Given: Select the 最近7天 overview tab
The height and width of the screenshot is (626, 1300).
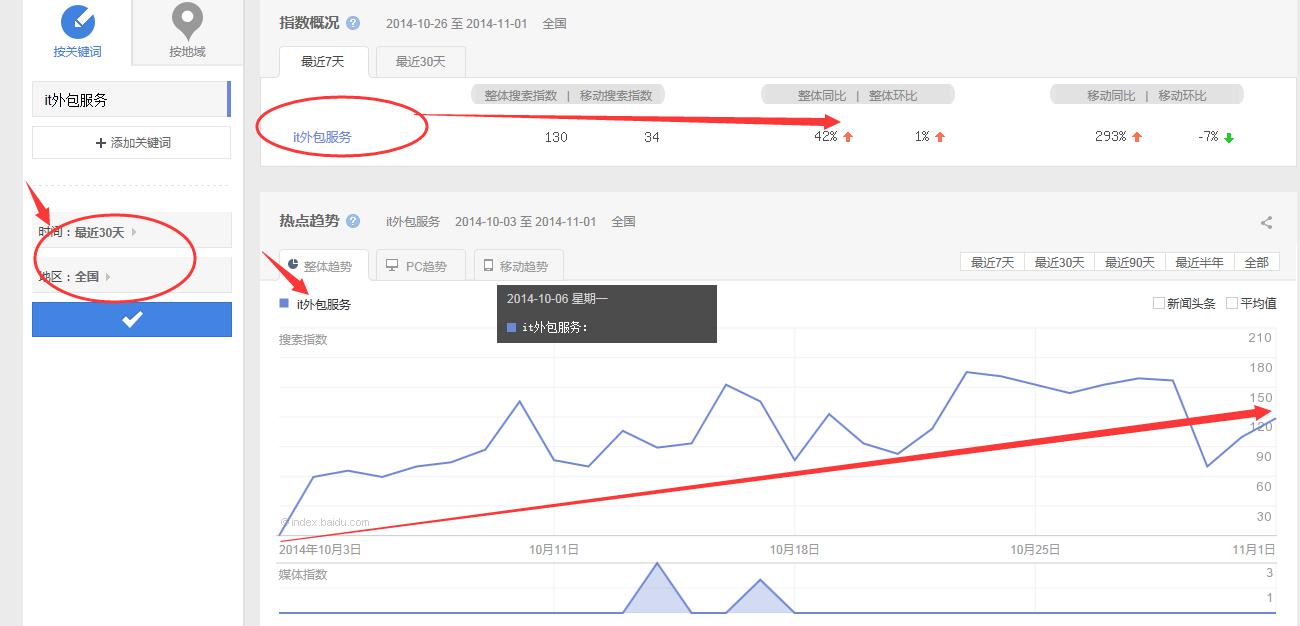Looking at the screenshot, I should click(323, 62).
